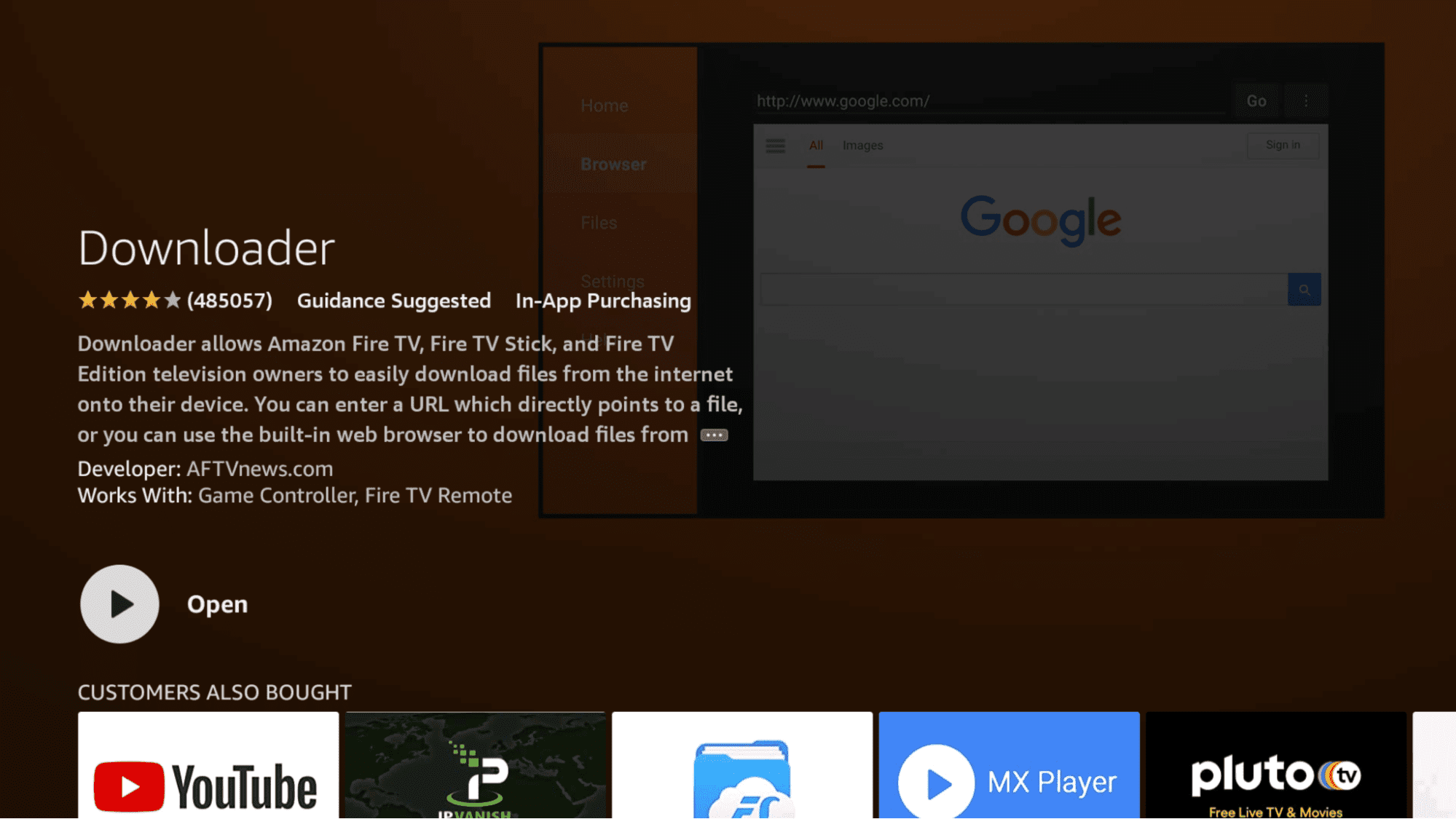Image resolution: width=1456 pixels, height=819 pixels.
Task: Click the Images search filter tab
Action: point(861,144)
